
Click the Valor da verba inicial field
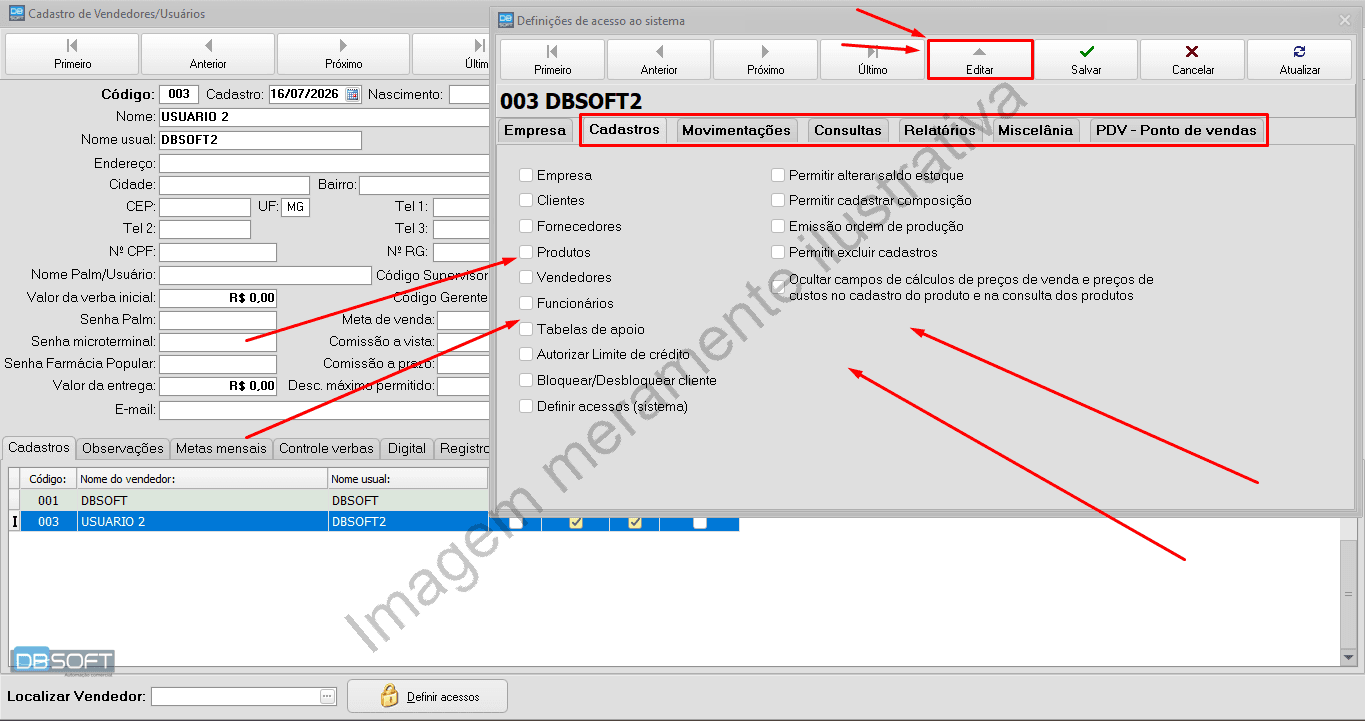click(x=218, y=298)
